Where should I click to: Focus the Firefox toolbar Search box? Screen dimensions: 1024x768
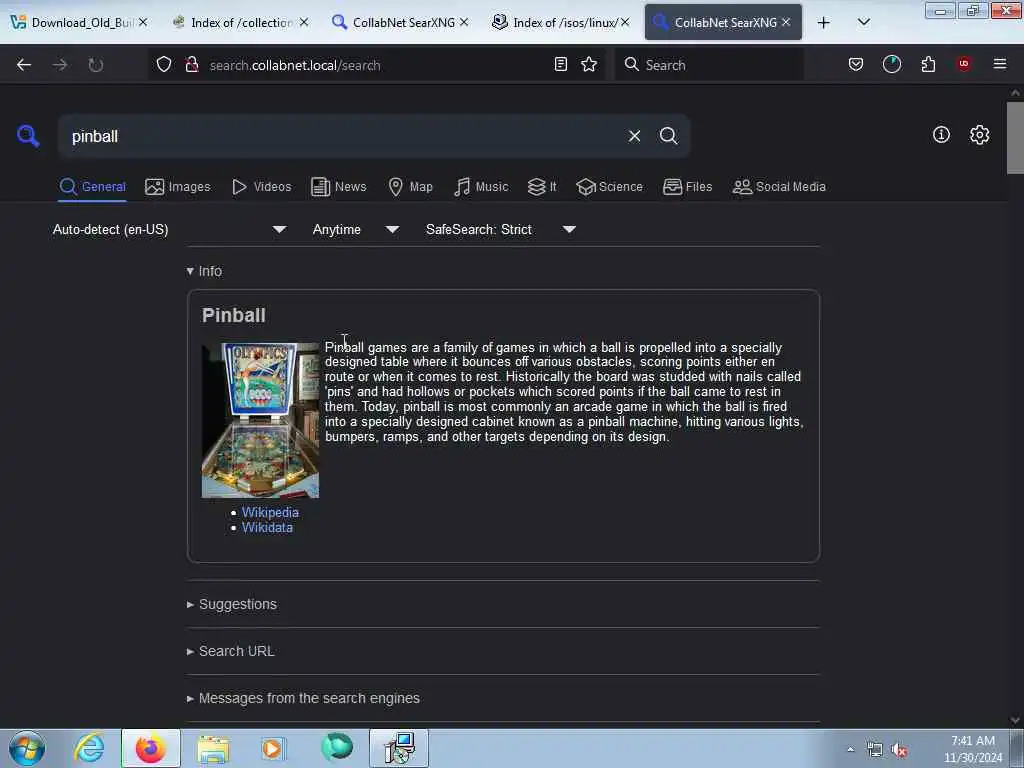tap(709, 65)
